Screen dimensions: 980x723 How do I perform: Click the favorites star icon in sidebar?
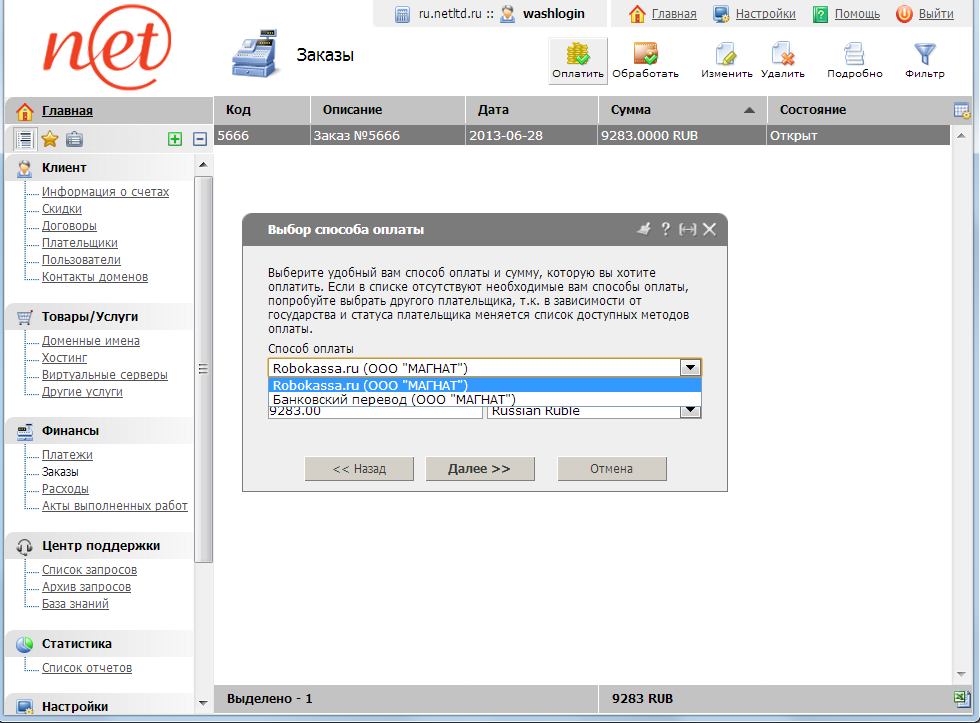tap(49, 139)
